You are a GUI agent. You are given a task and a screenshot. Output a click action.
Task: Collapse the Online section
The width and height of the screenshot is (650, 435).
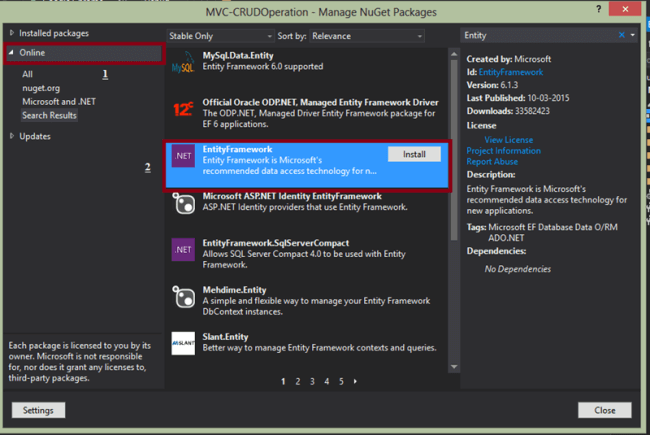click(x=12, y=53)
